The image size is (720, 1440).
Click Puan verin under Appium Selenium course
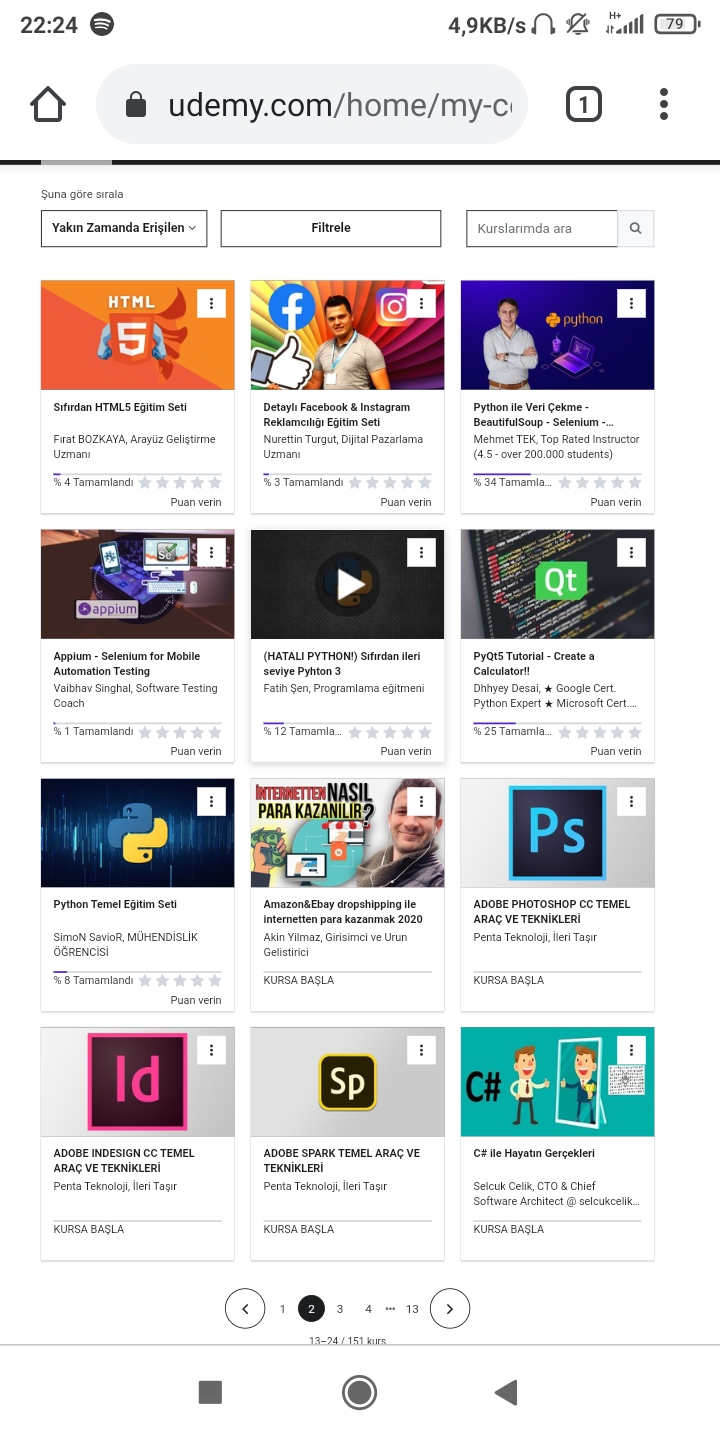pos(196,751)
